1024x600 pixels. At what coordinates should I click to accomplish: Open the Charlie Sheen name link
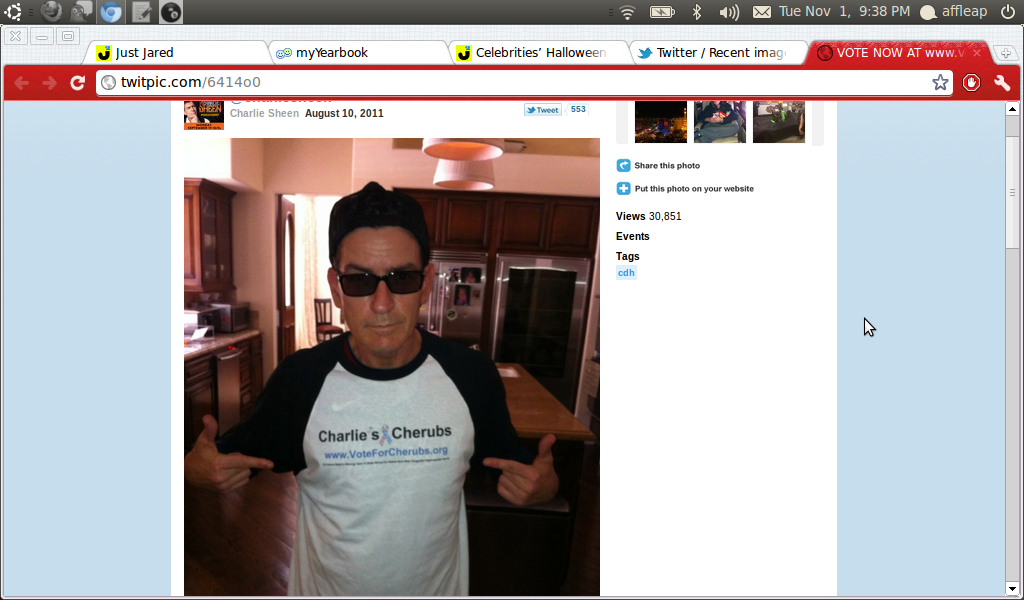(264, 114)
